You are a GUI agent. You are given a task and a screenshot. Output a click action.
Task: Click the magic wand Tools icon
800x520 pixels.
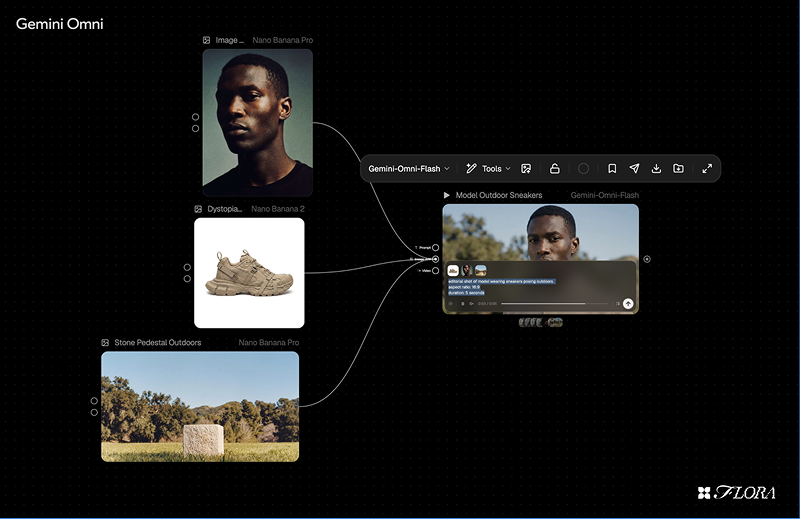pyautogui.click(x=471, y=168)
